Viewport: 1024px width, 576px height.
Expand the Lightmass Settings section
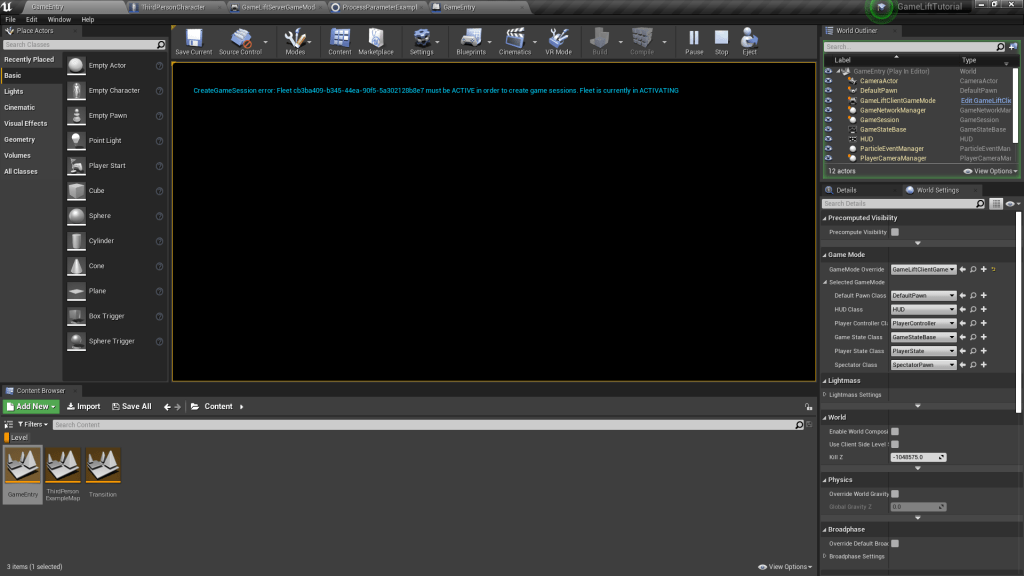[x=826, y=395]
